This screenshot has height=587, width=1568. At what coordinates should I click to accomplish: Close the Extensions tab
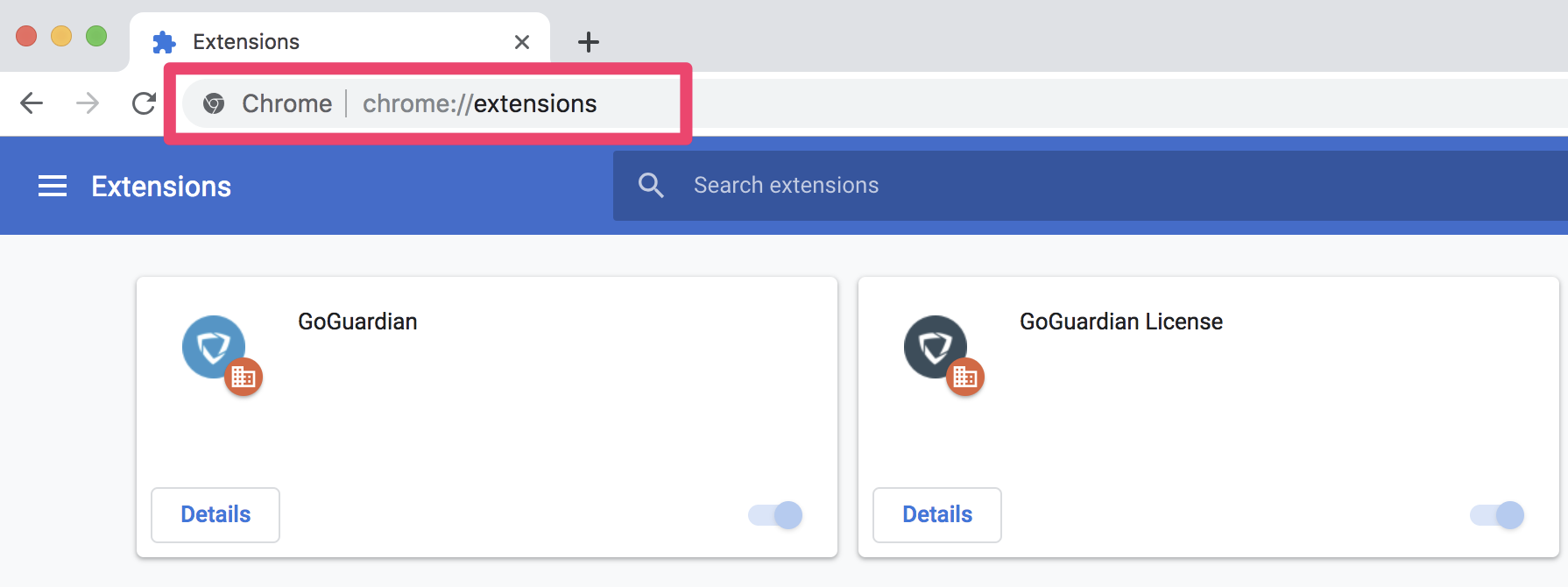(x=522, y=41)
